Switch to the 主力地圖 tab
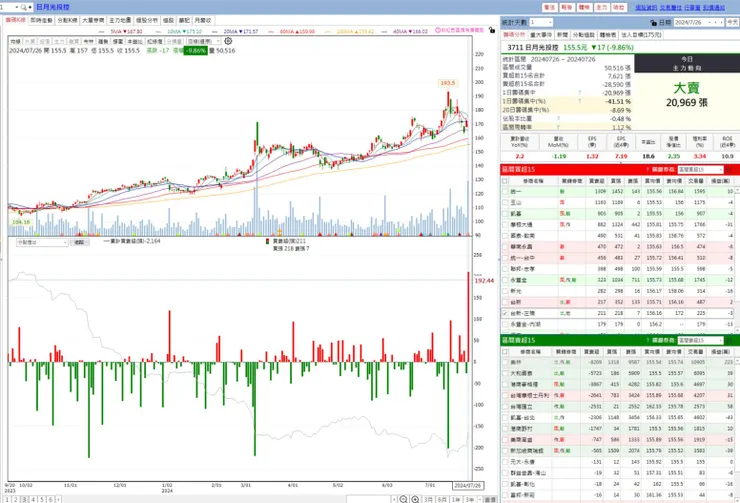 (x=120, y=20)
